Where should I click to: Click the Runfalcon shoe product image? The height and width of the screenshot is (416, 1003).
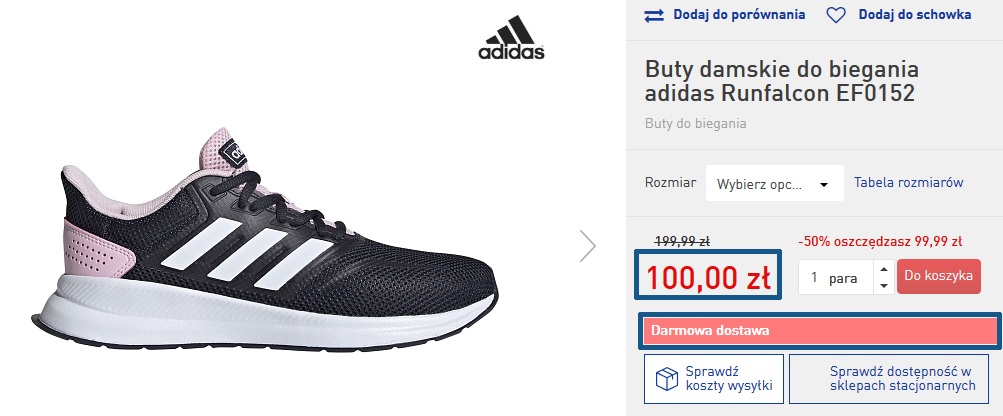tap(265, 239)
